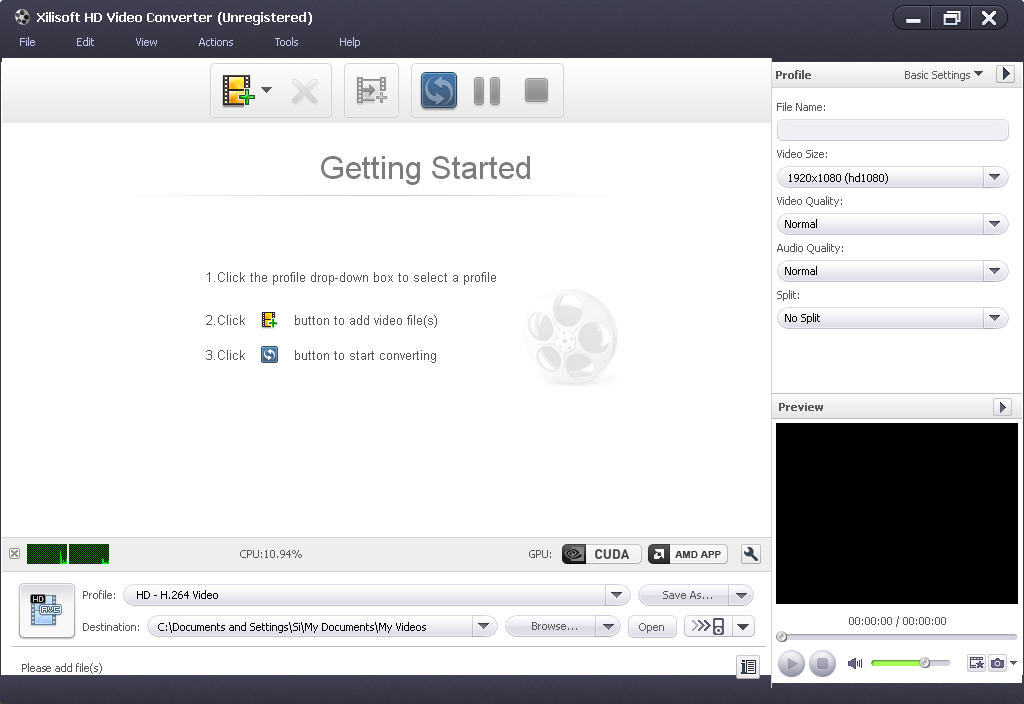
Task: Click the settings wrench icon near GPU options
Action: tap(750, 554)
